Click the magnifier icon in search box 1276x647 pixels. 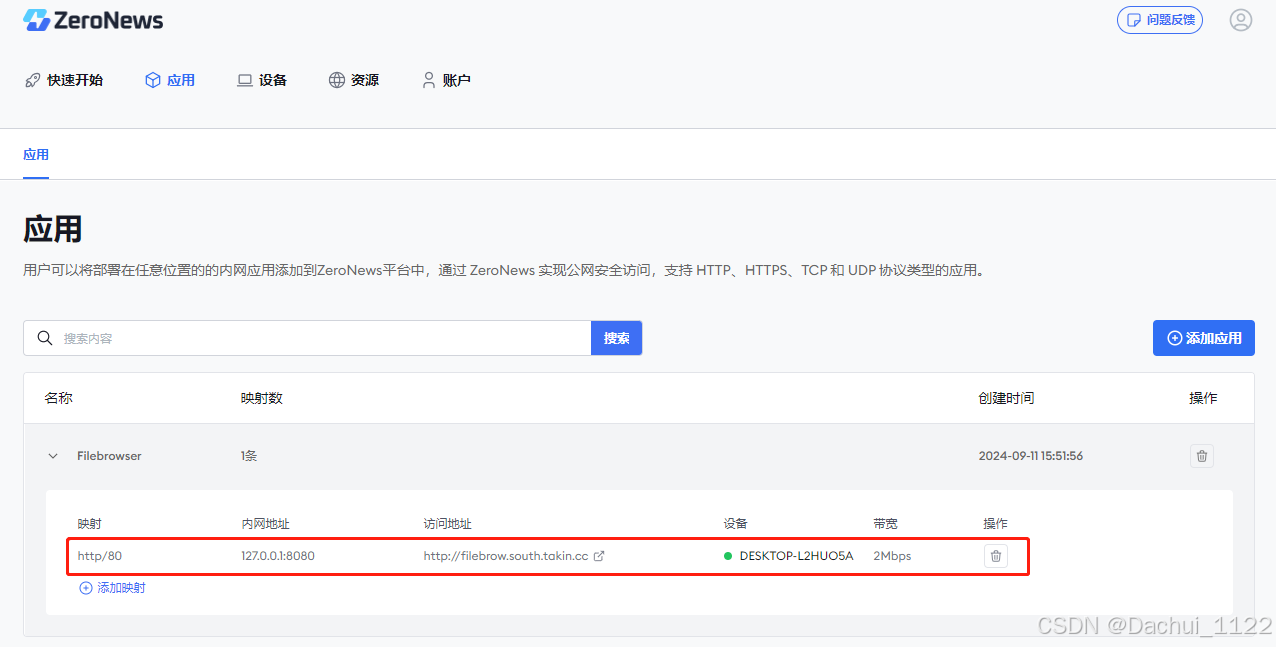(44, 338)
